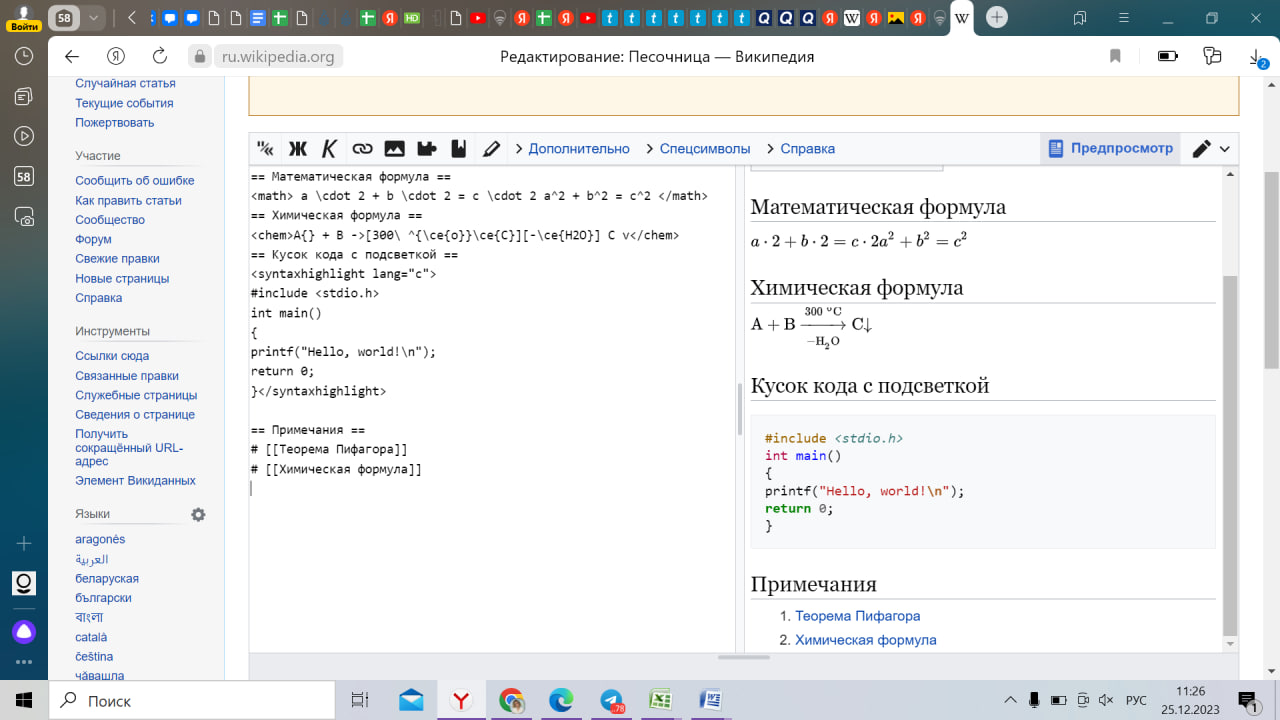Open Task View on the taskbar
1280x720 pixels.
[x=361, y=700]
